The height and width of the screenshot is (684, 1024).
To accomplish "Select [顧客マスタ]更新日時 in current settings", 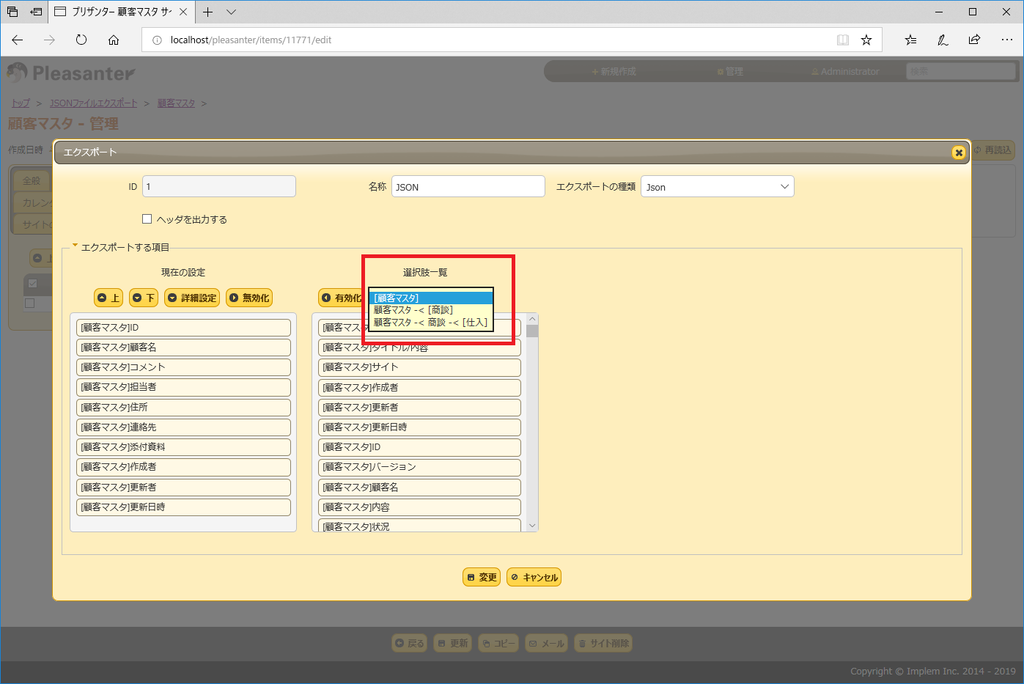I will 184,507.
